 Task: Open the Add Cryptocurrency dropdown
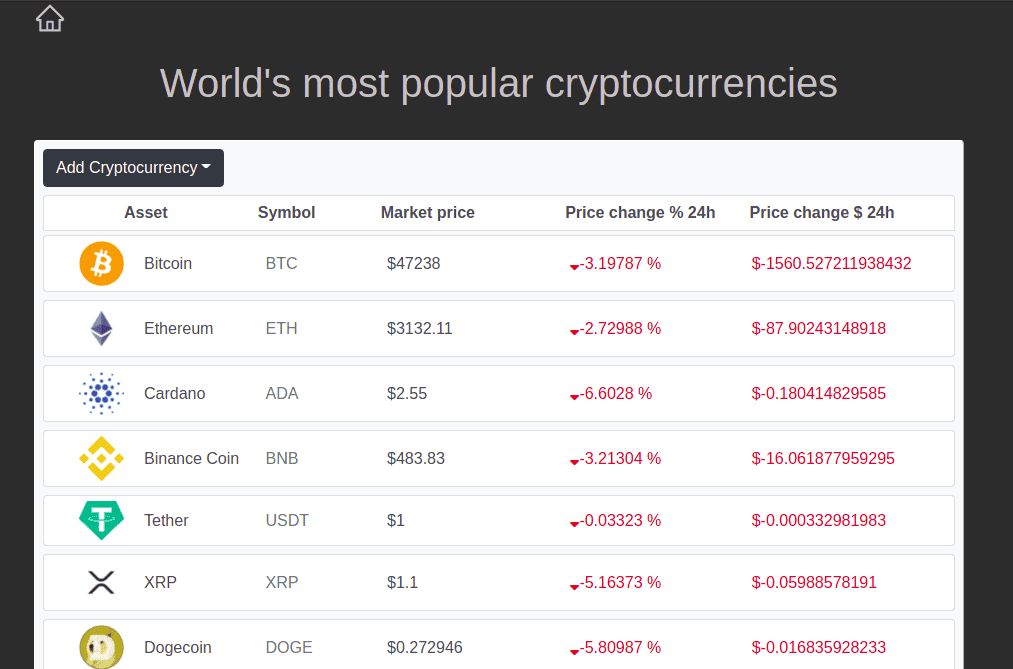point(133,168)
